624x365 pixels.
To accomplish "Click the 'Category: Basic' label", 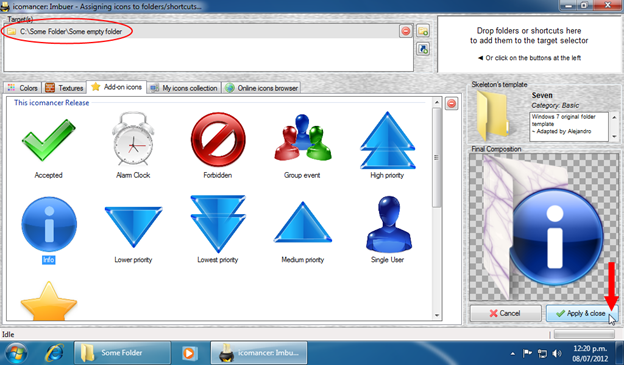I will (x=555, y=105).
